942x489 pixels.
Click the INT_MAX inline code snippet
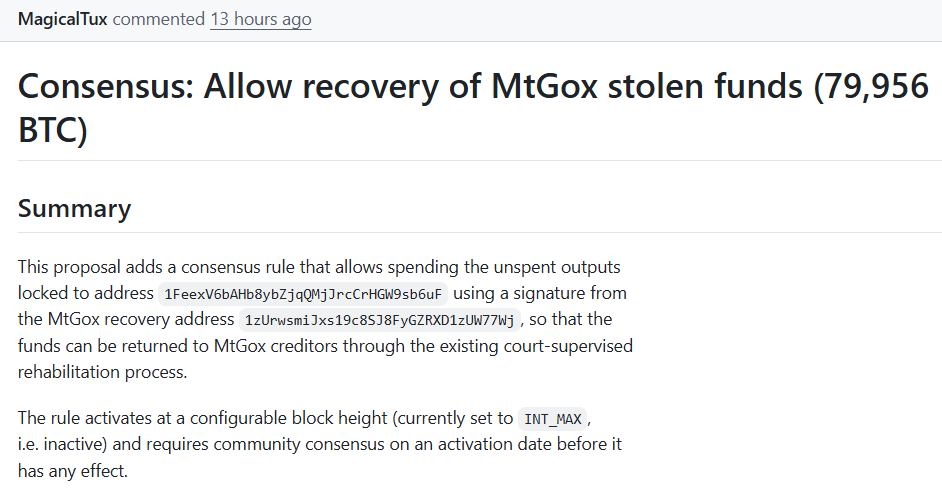[553, 418]
